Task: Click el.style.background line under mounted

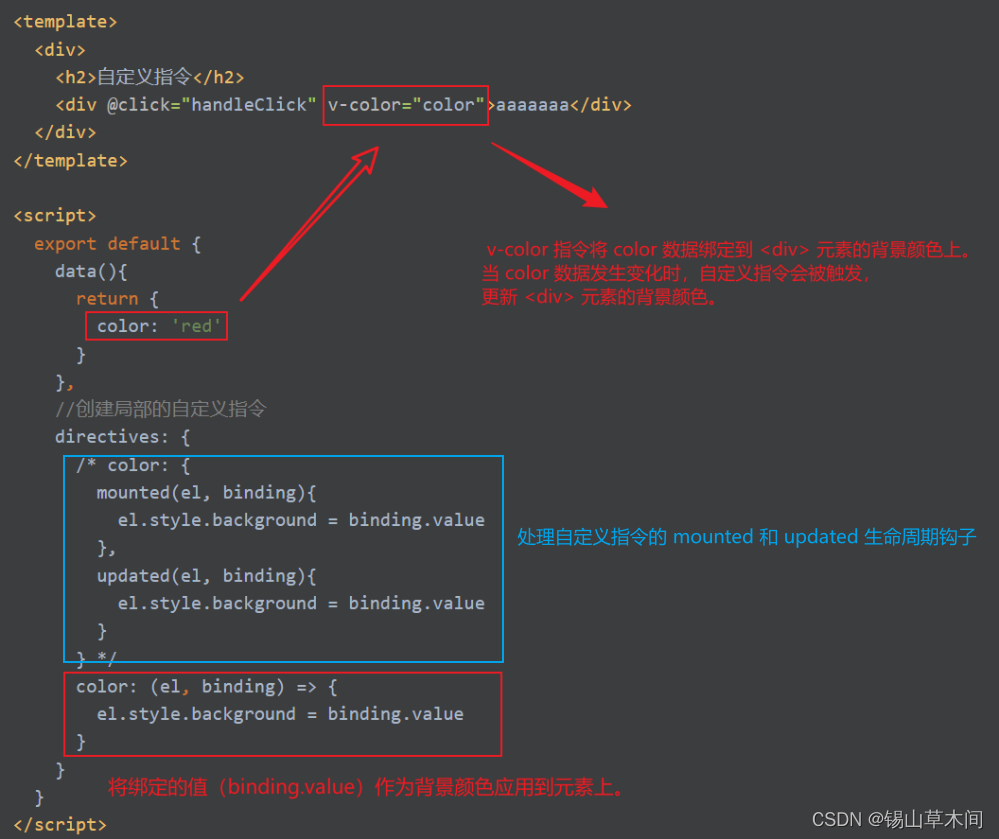Action: 301,520
